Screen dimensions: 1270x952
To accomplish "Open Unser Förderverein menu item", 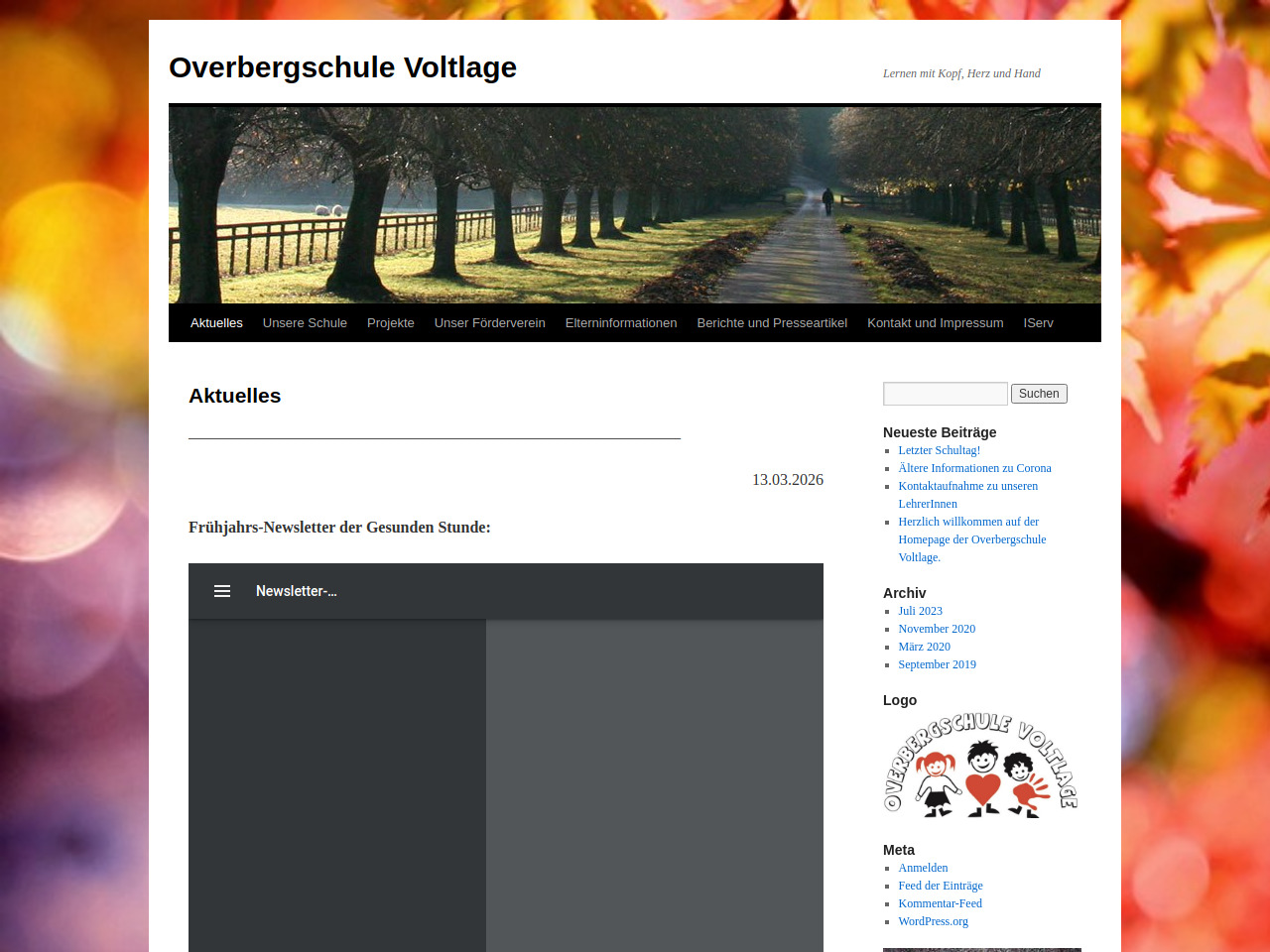I will (489, 323).
